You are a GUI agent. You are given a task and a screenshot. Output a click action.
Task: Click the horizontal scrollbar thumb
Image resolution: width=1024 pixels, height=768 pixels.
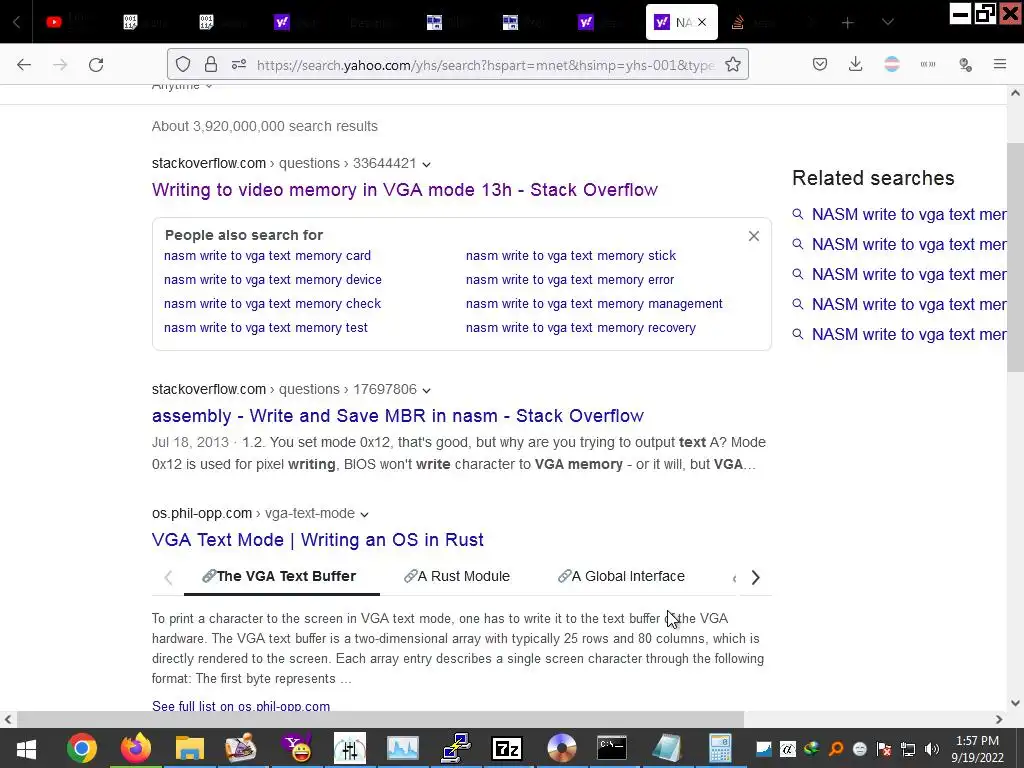pyautogui.click(x=381, y=719)
